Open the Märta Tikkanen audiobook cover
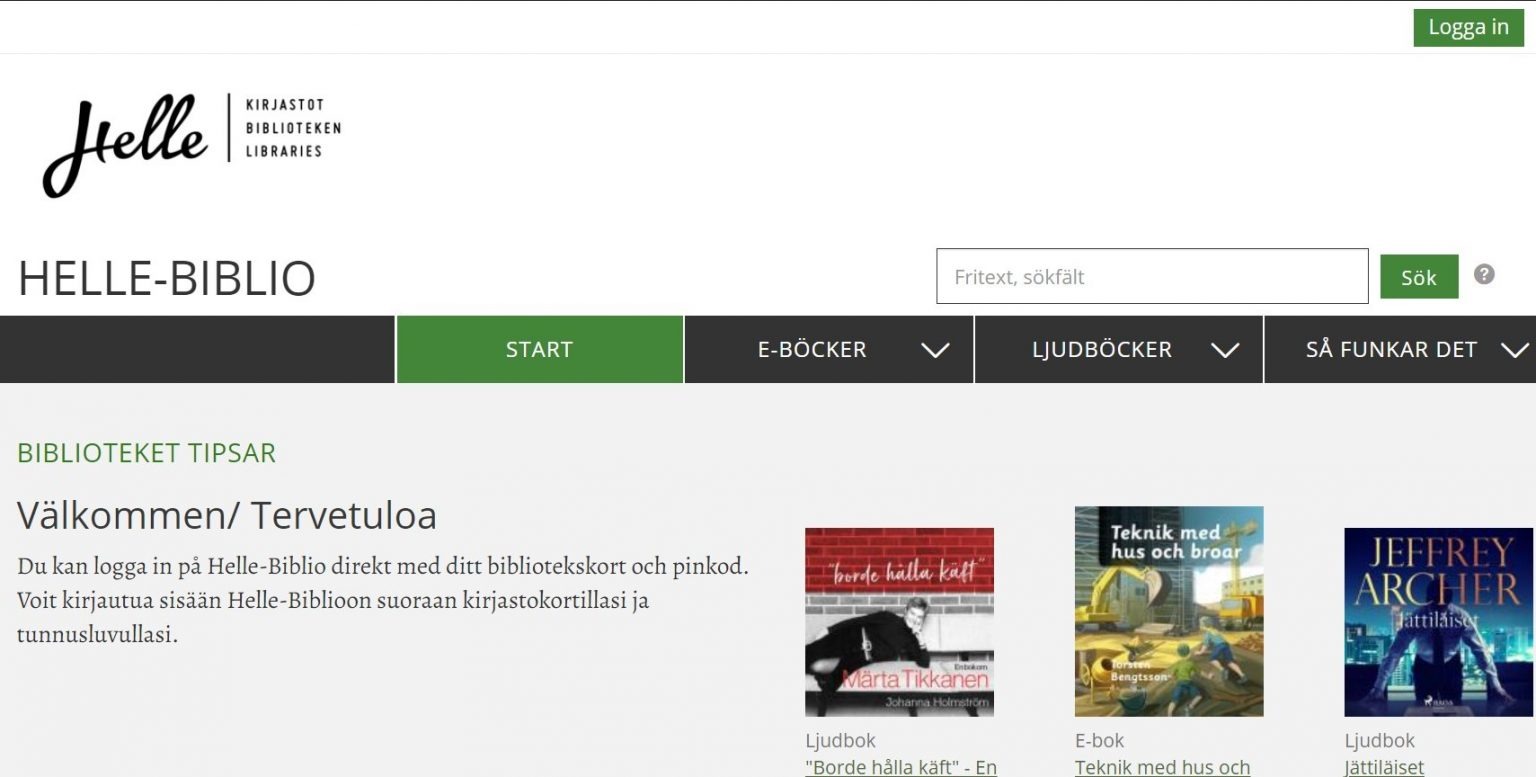1536x777 pixels. pyautogui.click(x=899, y=622)
